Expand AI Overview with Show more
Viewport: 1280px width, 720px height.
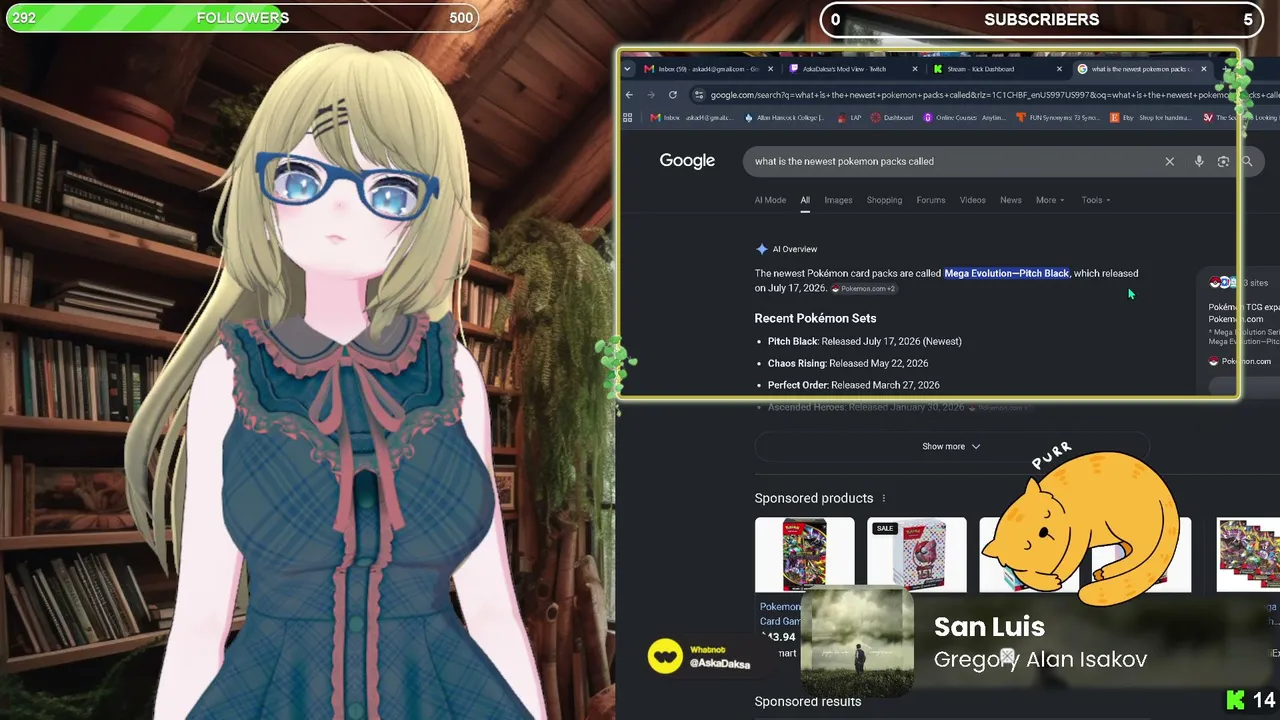pos(951,446)
